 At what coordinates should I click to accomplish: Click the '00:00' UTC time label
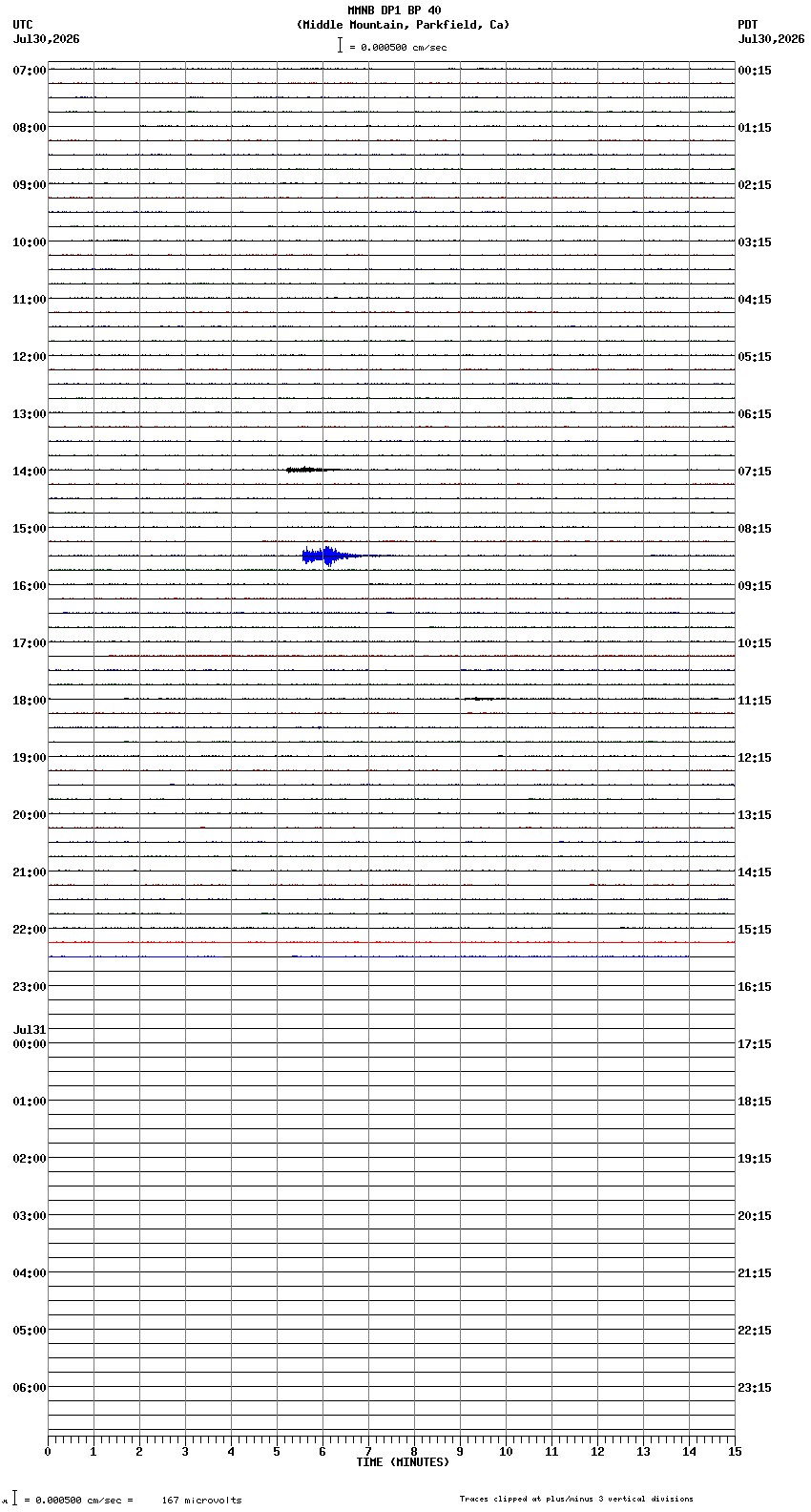[30, 1044]
